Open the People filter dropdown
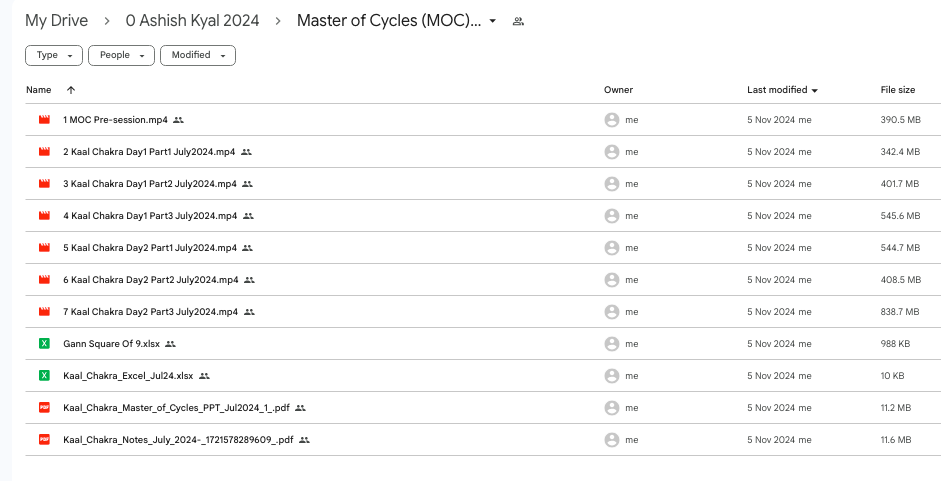This screenshot has width=941, height=481. (x=121, y=55)
